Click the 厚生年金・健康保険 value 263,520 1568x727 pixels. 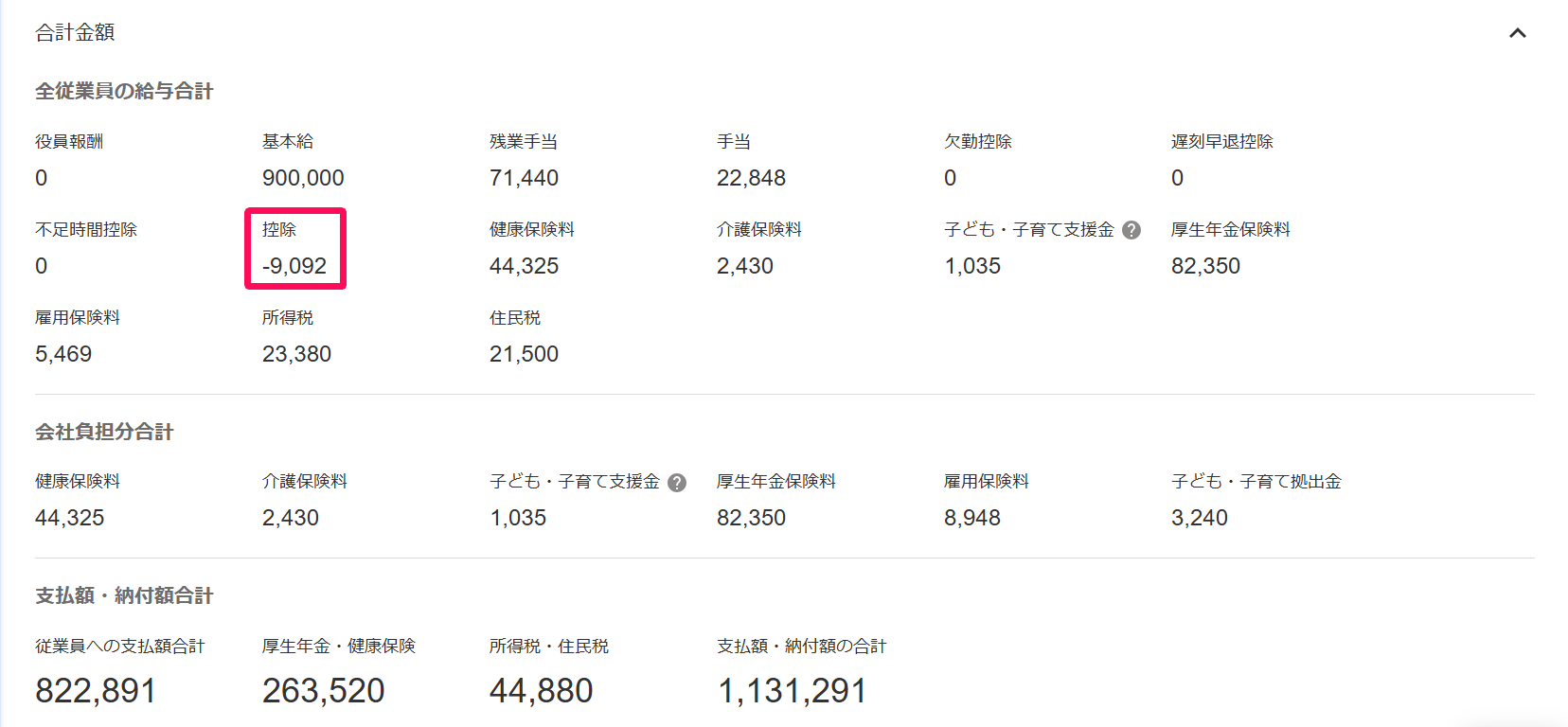tap(324, 691)
